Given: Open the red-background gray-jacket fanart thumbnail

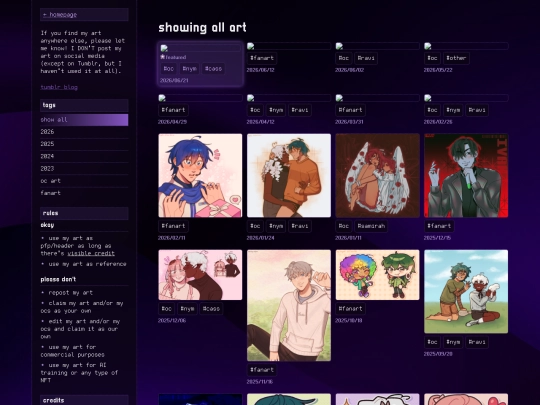Looking at the screenshot, I should point(466,176).
